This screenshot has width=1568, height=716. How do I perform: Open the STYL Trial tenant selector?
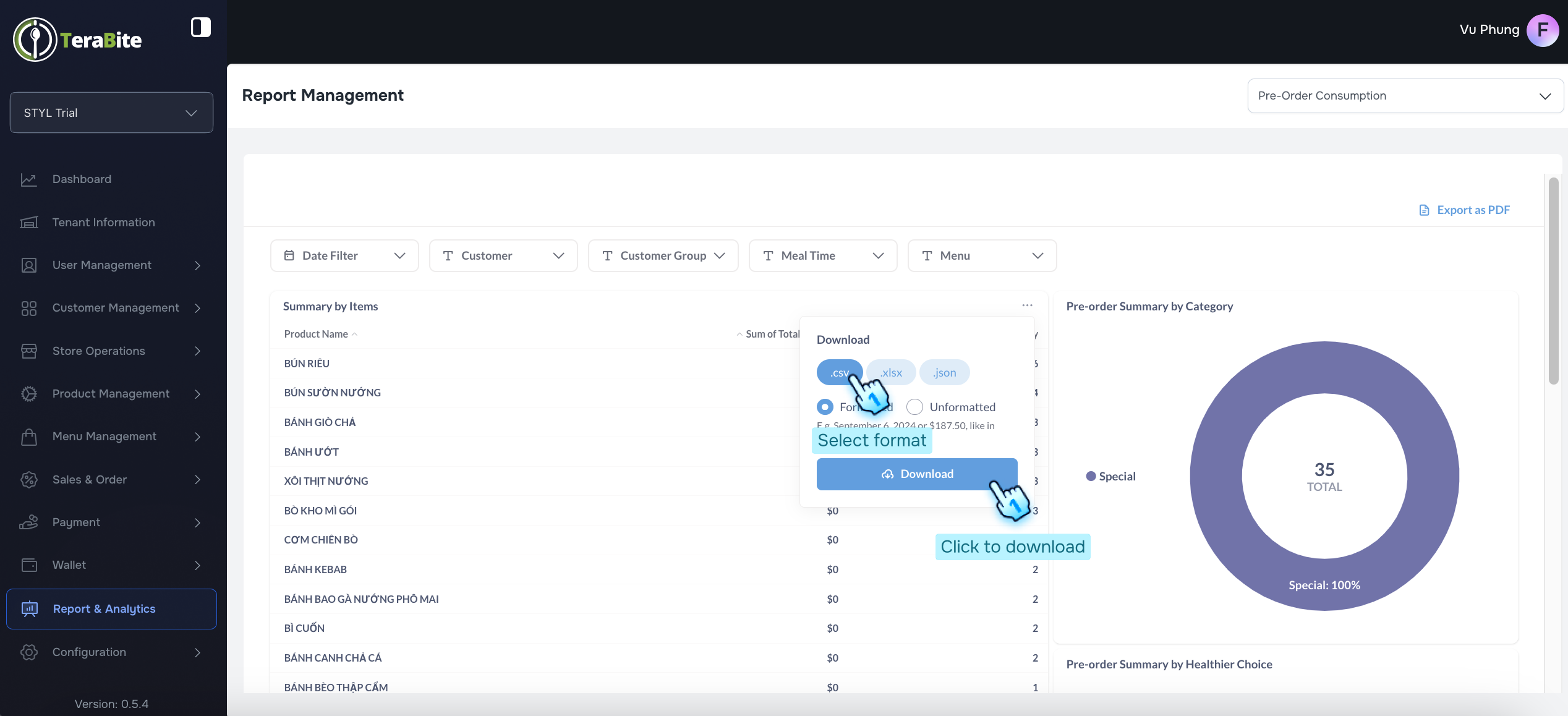[x=111, y=113]
